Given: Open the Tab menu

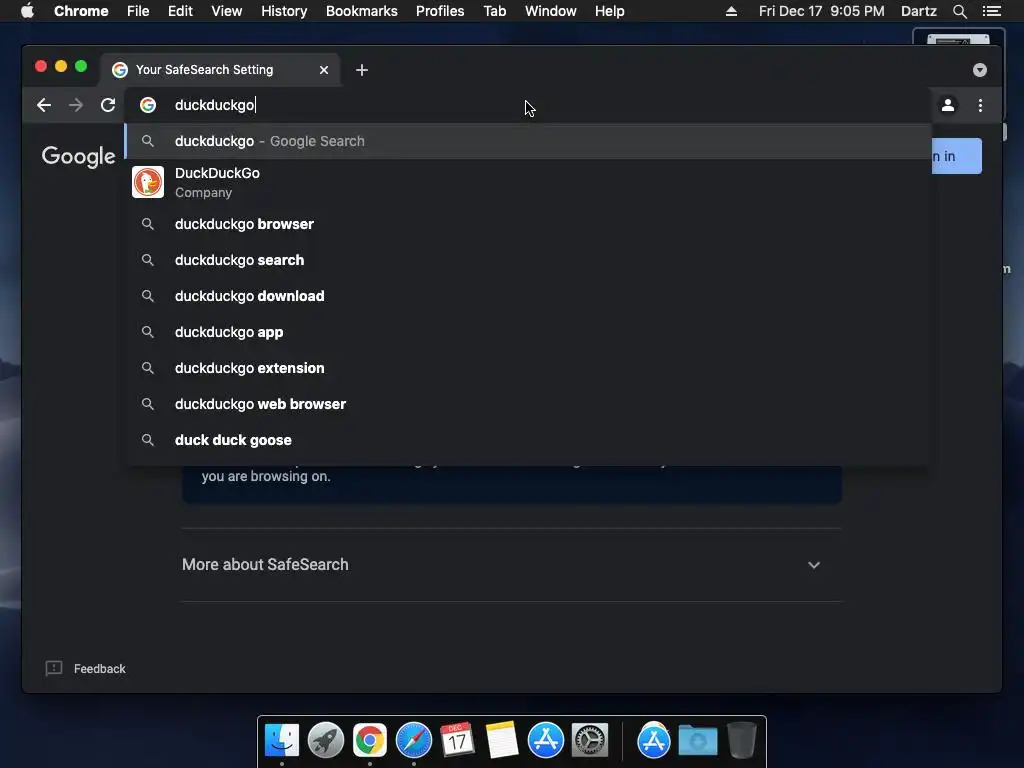Looking at the screenshot, I should pos(495,11).
